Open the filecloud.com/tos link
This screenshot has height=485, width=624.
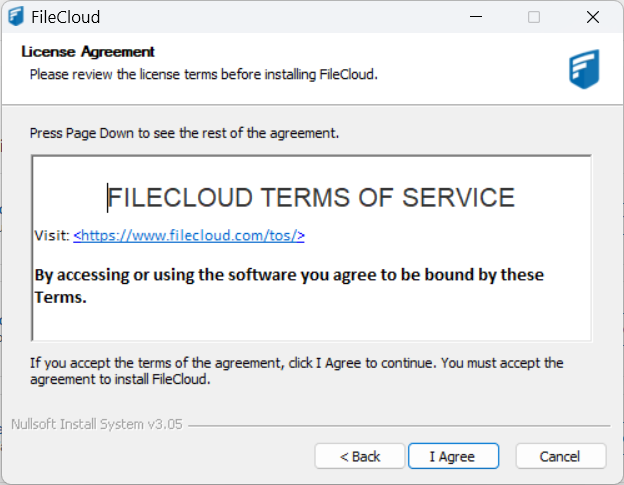189,235
